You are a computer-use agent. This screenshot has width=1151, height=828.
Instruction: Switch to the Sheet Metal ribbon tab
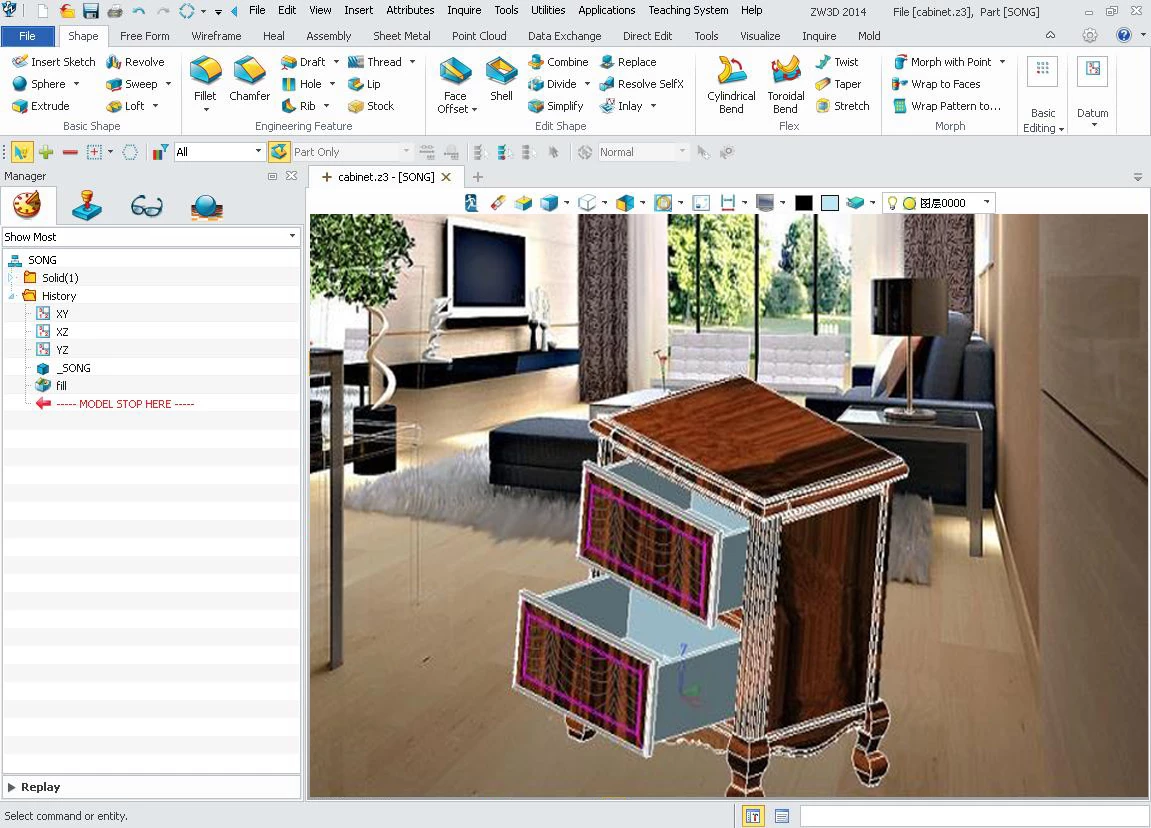point(401,36)
